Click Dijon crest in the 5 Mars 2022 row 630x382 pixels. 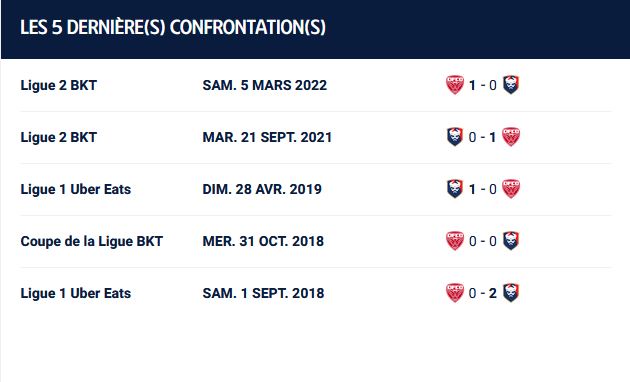[x=455, y=85]
